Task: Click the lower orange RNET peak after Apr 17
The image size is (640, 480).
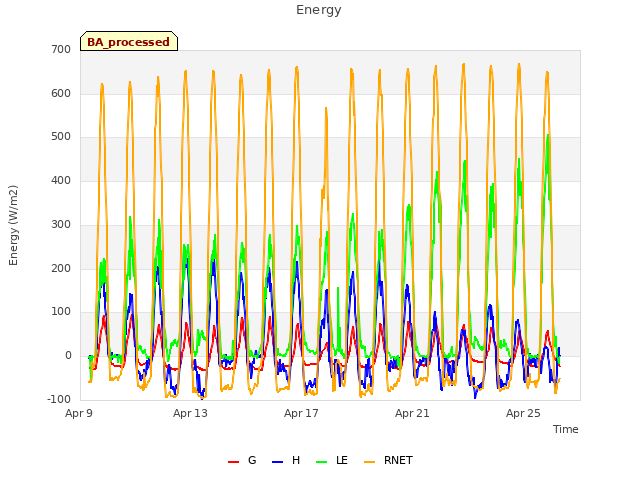Action: 326,109
